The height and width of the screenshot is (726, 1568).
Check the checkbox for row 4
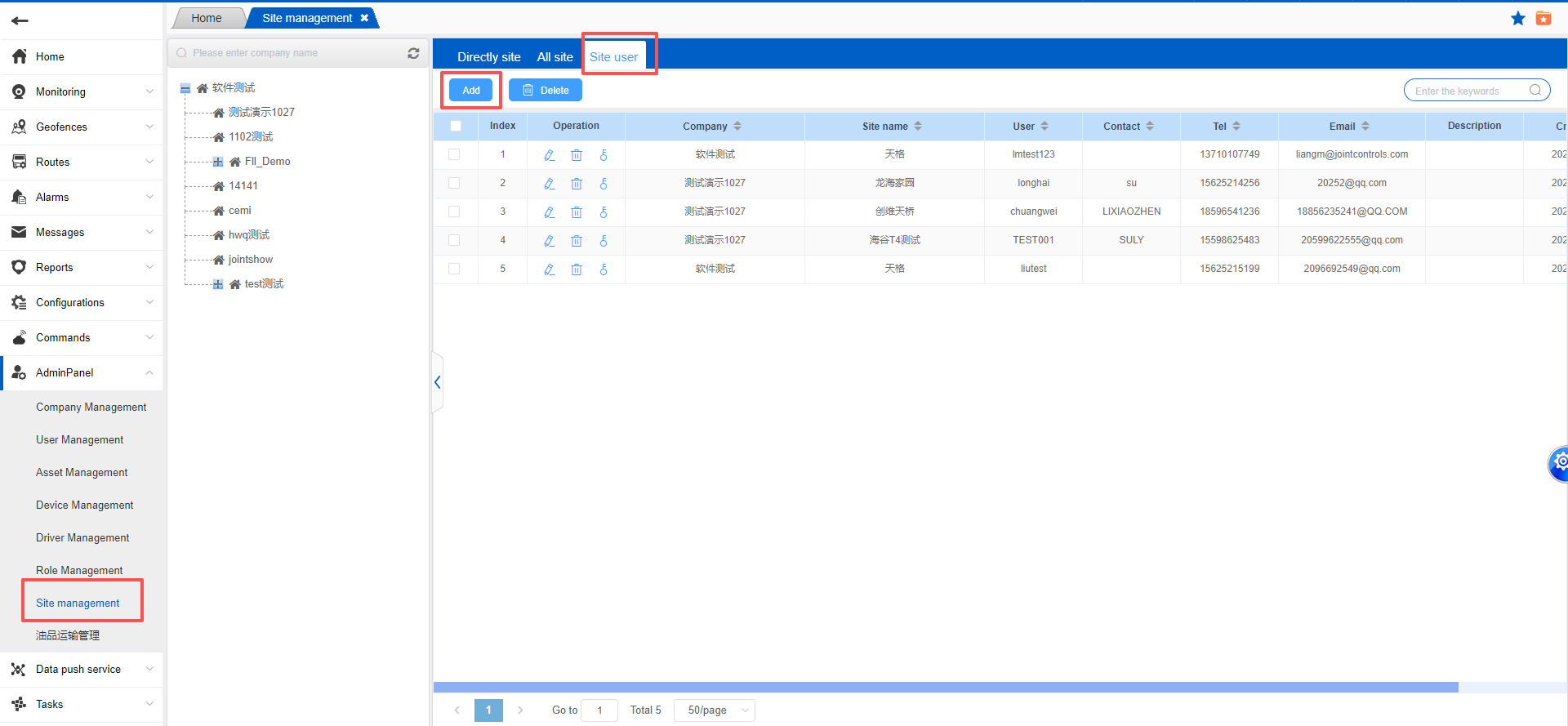pos(454,240)
